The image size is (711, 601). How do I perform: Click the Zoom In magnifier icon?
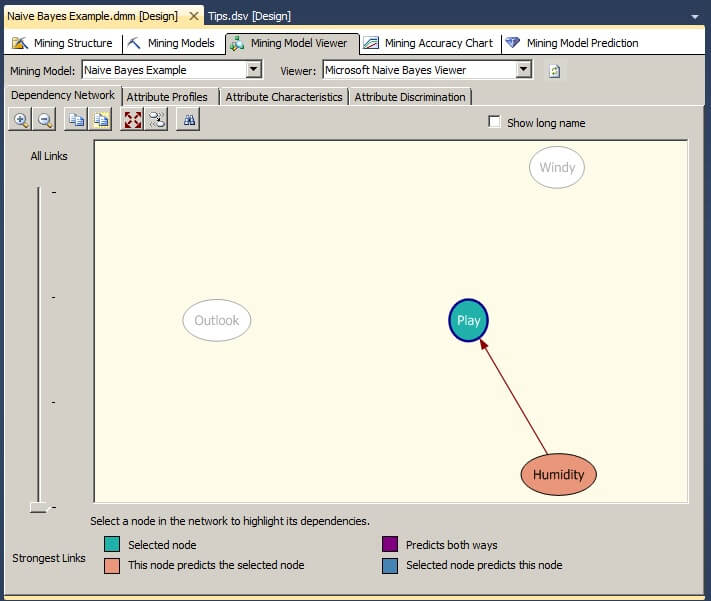tap(20, 120)
